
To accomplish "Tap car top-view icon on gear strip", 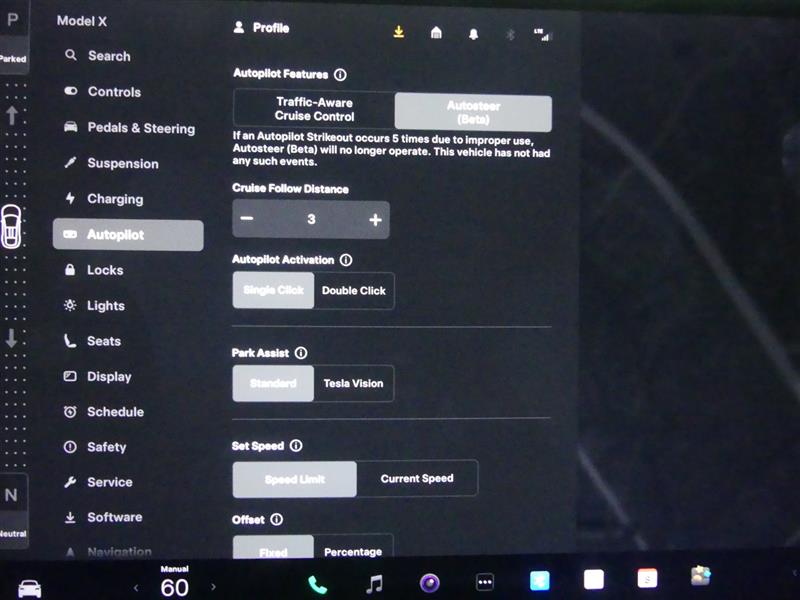I will (x=11, y=227).
